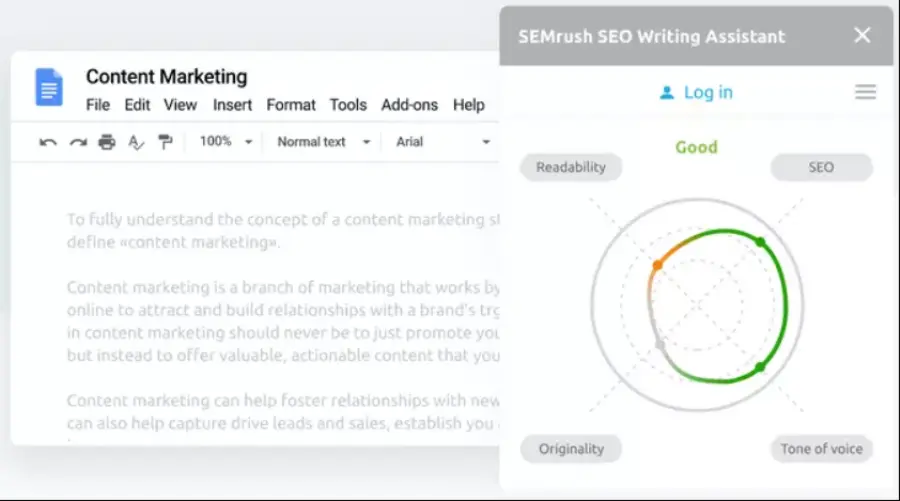Click the user profile icon beside Log in
This screenshot has width=900, height=501.
click(667, 92)
